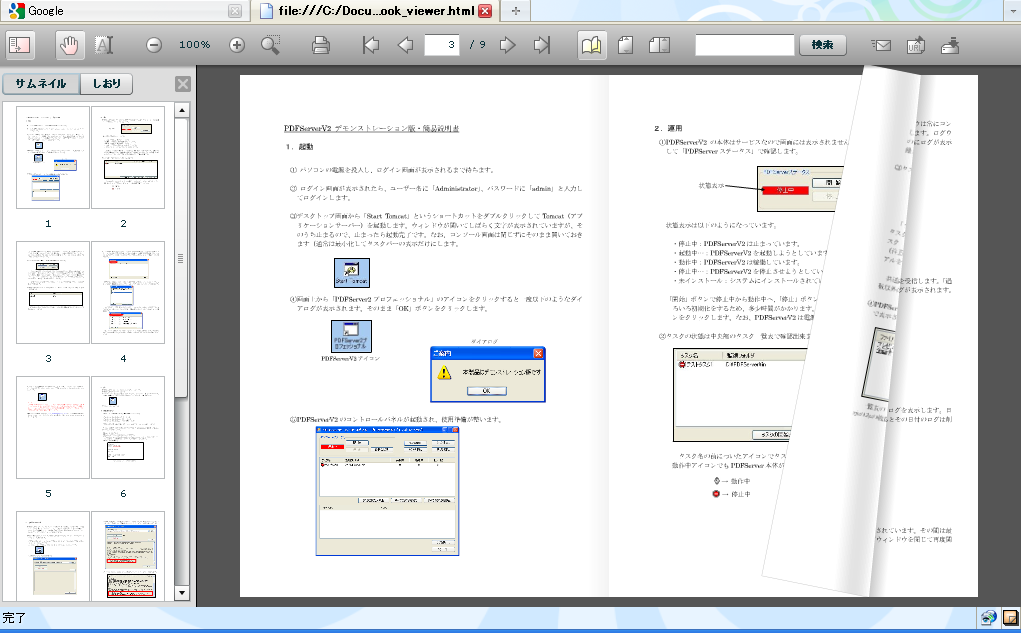Screen dimensions: 1024x633
Task: Select page 3 thumbnail
Action: coord(53,293)
